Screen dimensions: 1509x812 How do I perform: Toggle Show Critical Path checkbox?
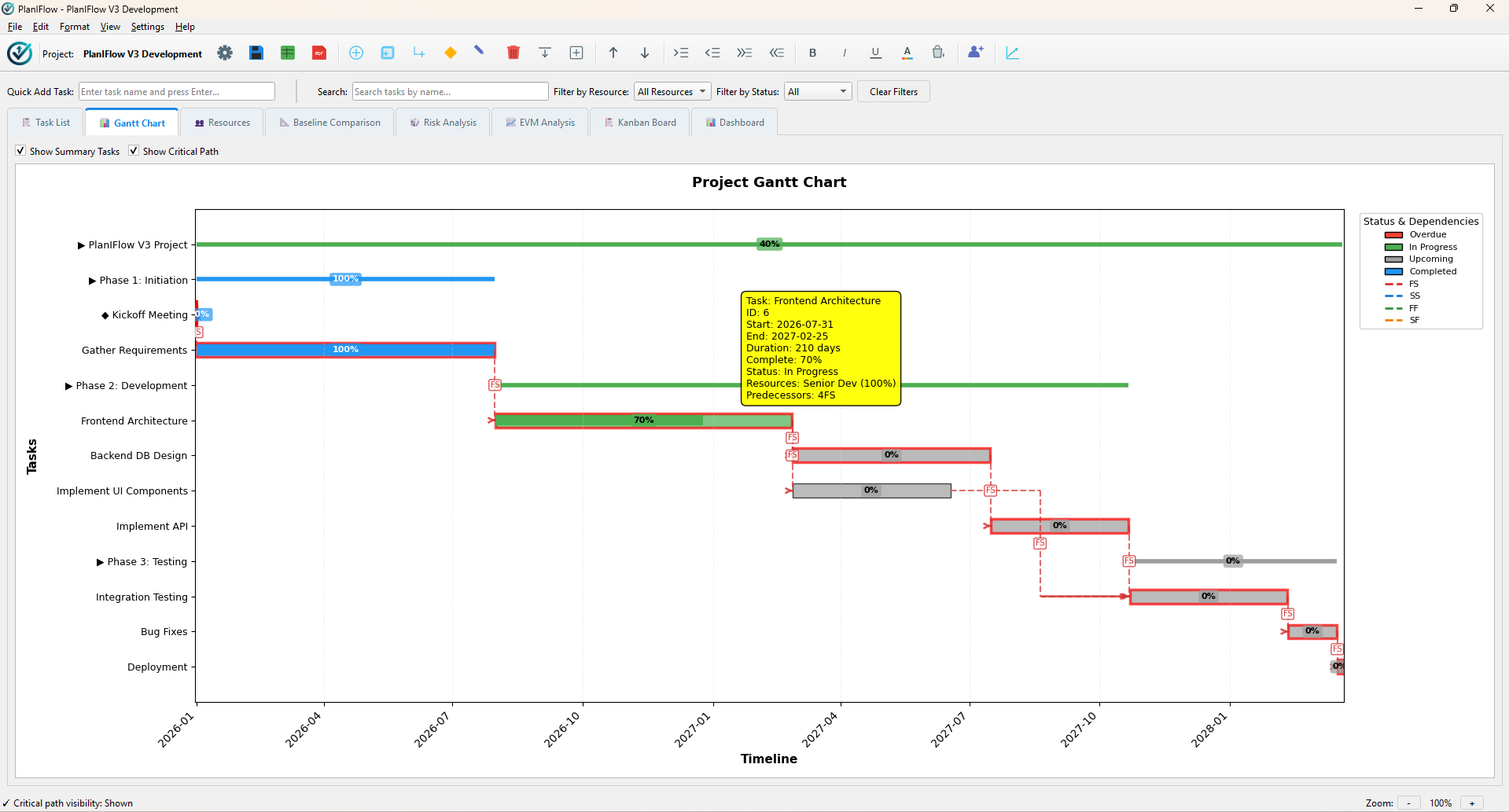pos(134,151)
